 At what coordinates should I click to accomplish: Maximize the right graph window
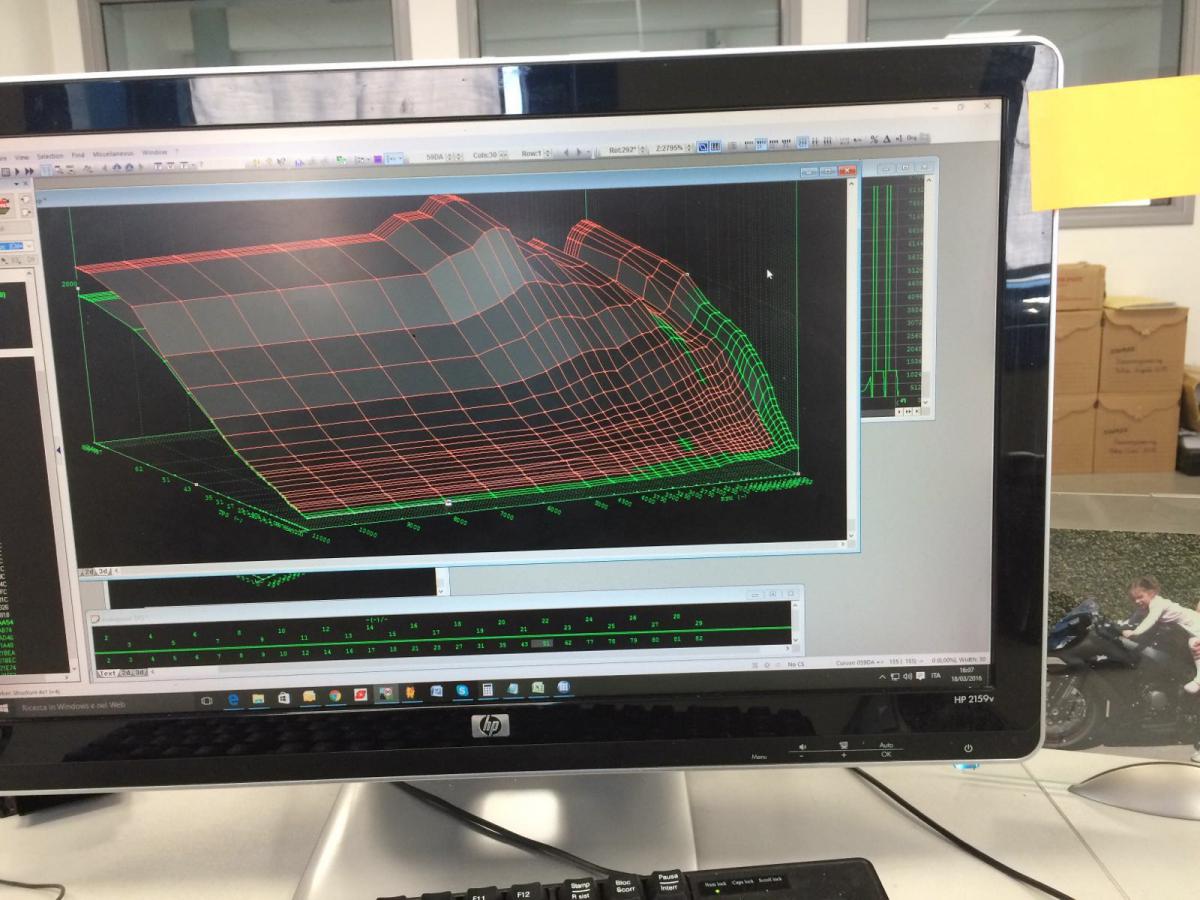click(904, 167)
